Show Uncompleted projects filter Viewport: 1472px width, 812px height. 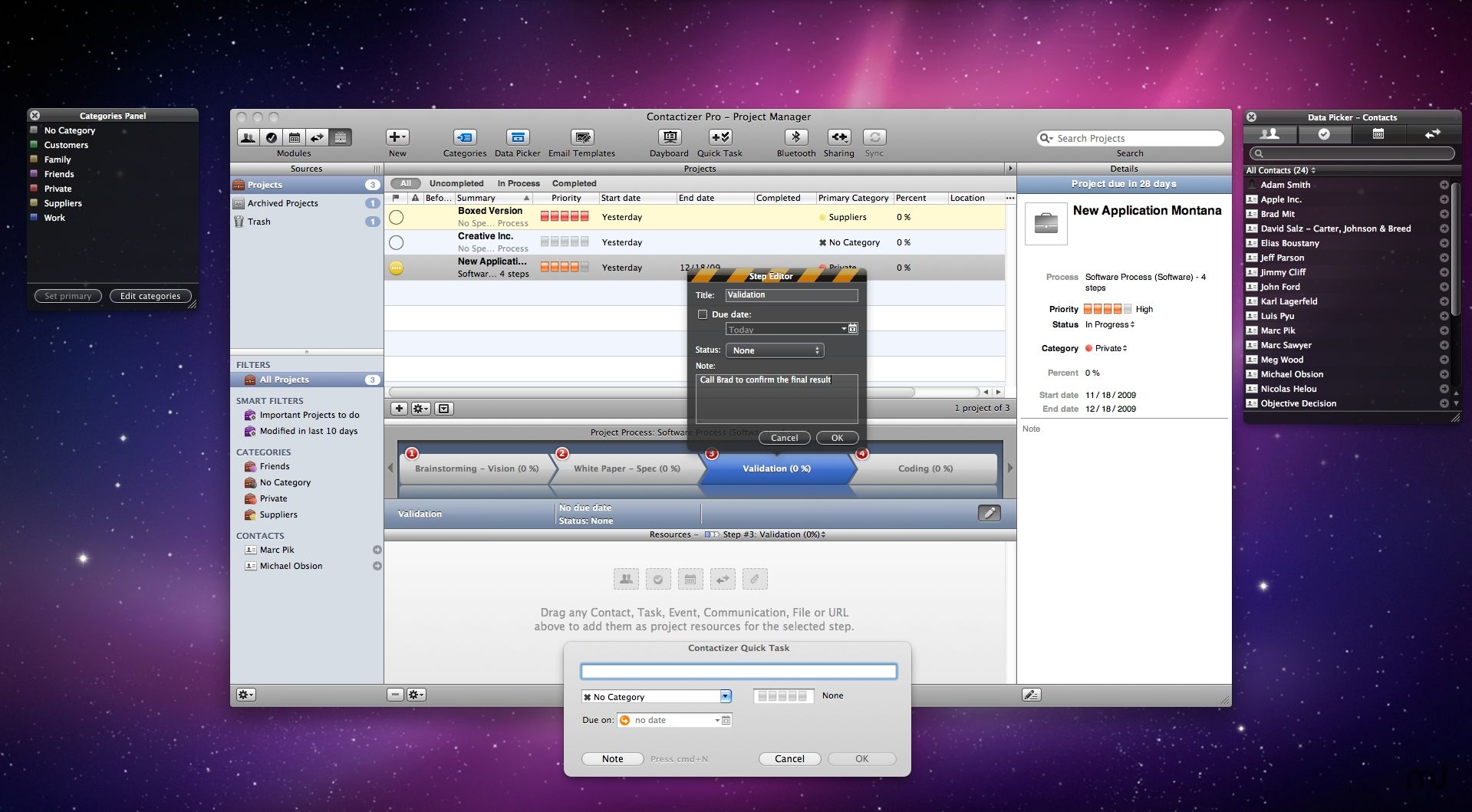[x=456, y=183]
